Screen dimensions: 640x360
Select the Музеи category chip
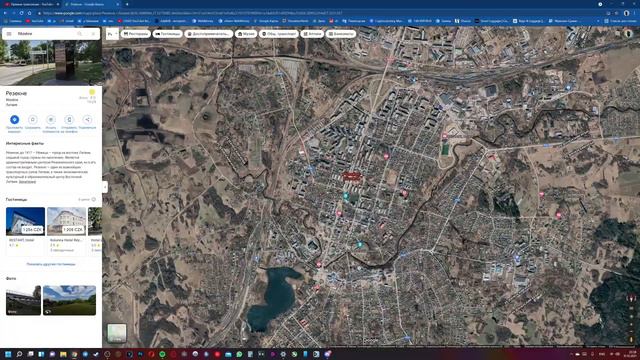tap(246, 34)
